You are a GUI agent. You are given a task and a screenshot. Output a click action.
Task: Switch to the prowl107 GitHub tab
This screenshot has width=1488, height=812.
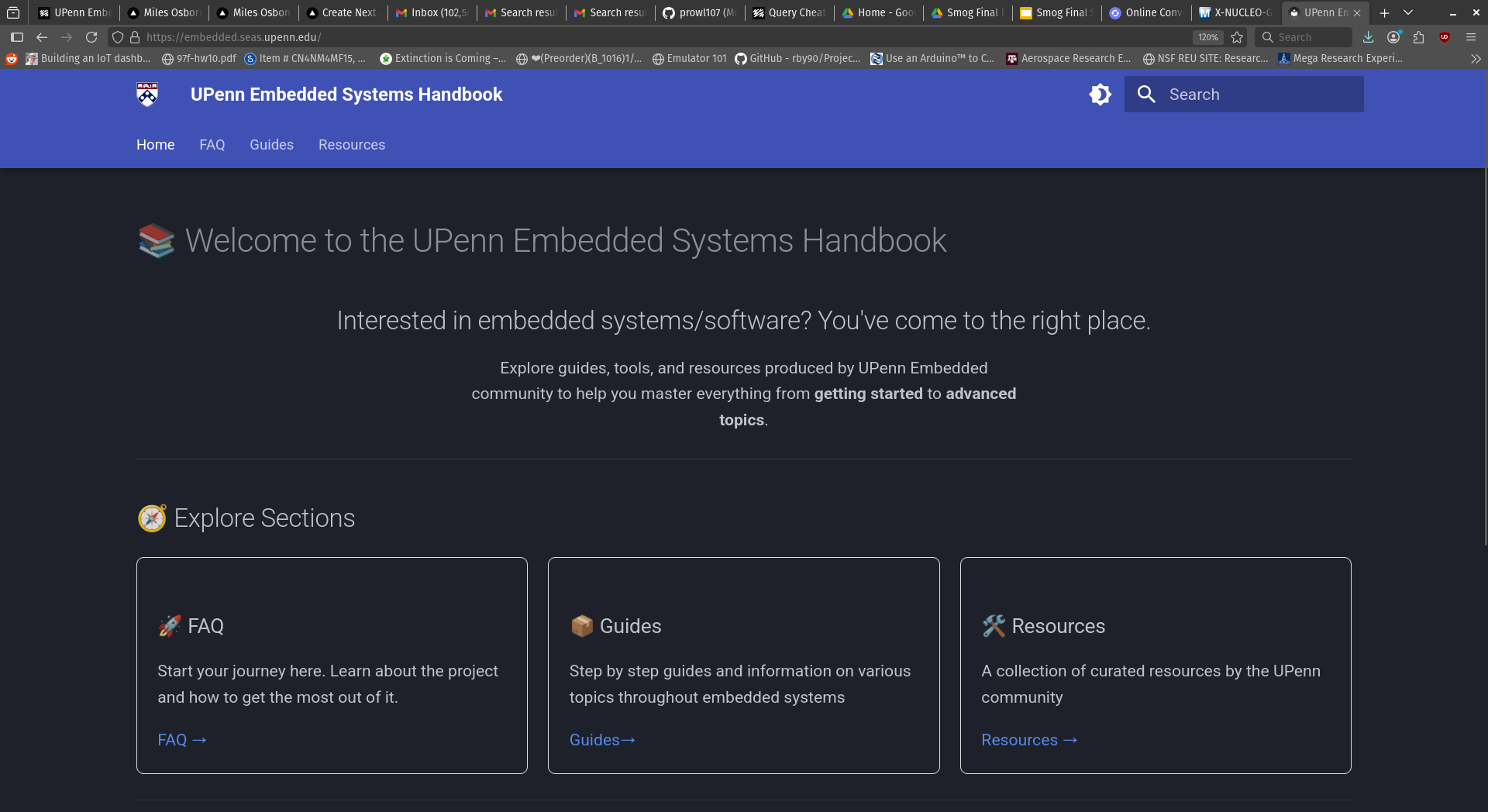pos(700,12)
